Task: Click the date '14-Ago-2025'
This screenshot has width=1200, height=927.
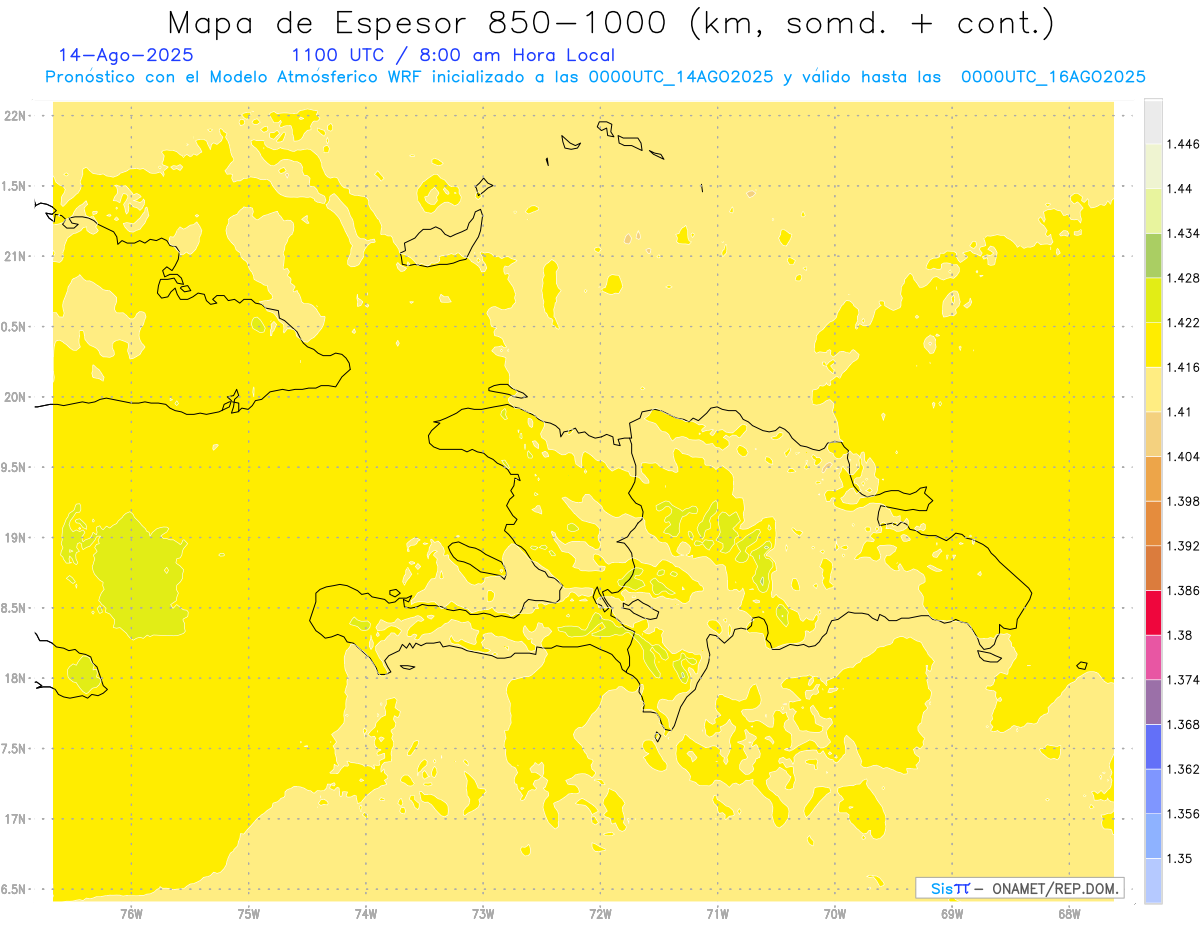Action: (x=126, y=55)
